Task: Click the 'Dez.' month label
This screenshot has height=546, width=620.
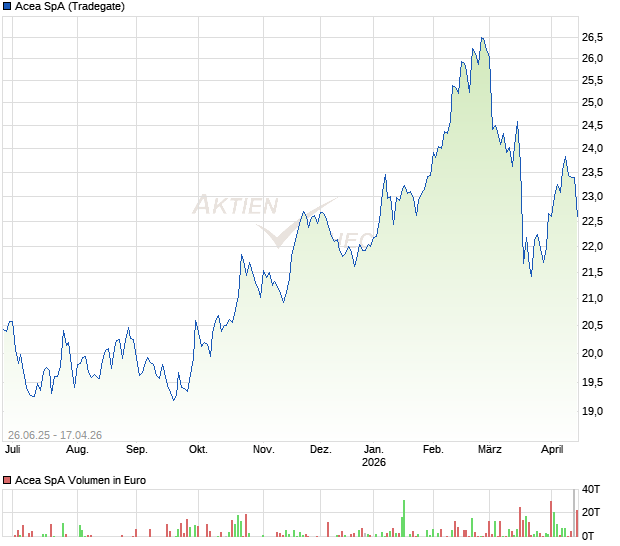Action: 321,450
